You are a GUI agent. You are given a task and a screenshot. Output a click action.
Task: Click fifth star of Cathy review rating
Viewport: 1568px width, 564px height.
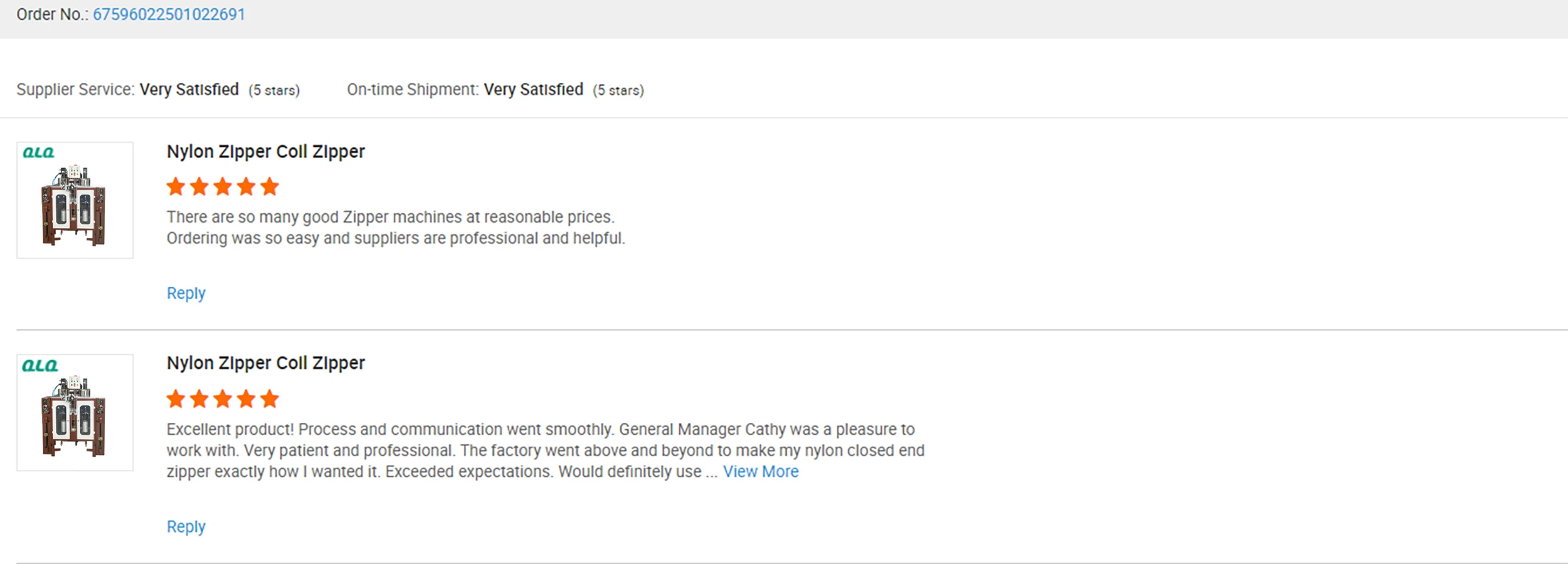coord(270,398)
